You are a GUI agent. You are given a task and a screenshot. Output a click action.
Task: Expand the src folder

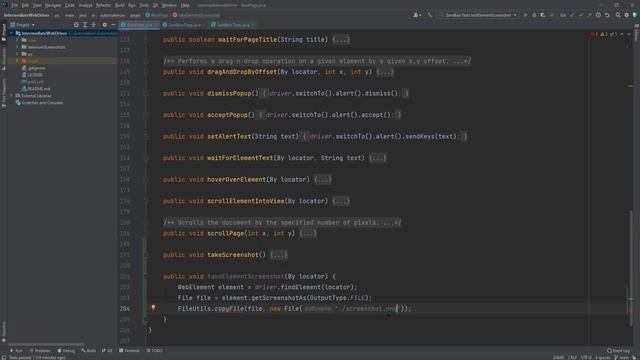coord(17,54)
